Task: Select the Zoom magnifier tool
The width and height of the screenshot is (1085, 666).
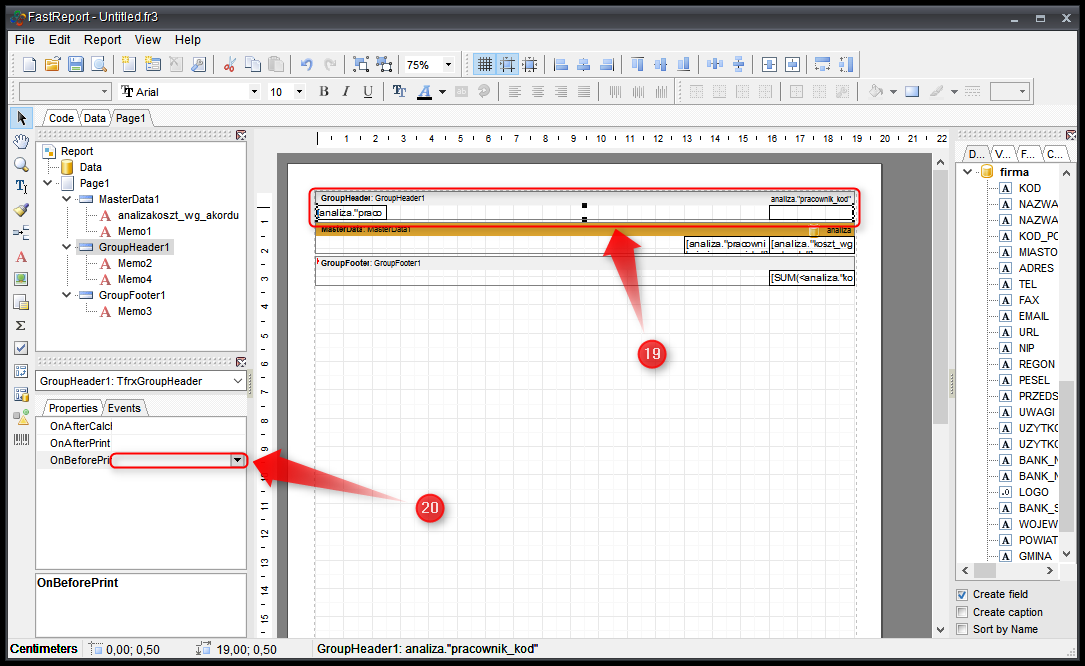Action: tap(21, 164)
